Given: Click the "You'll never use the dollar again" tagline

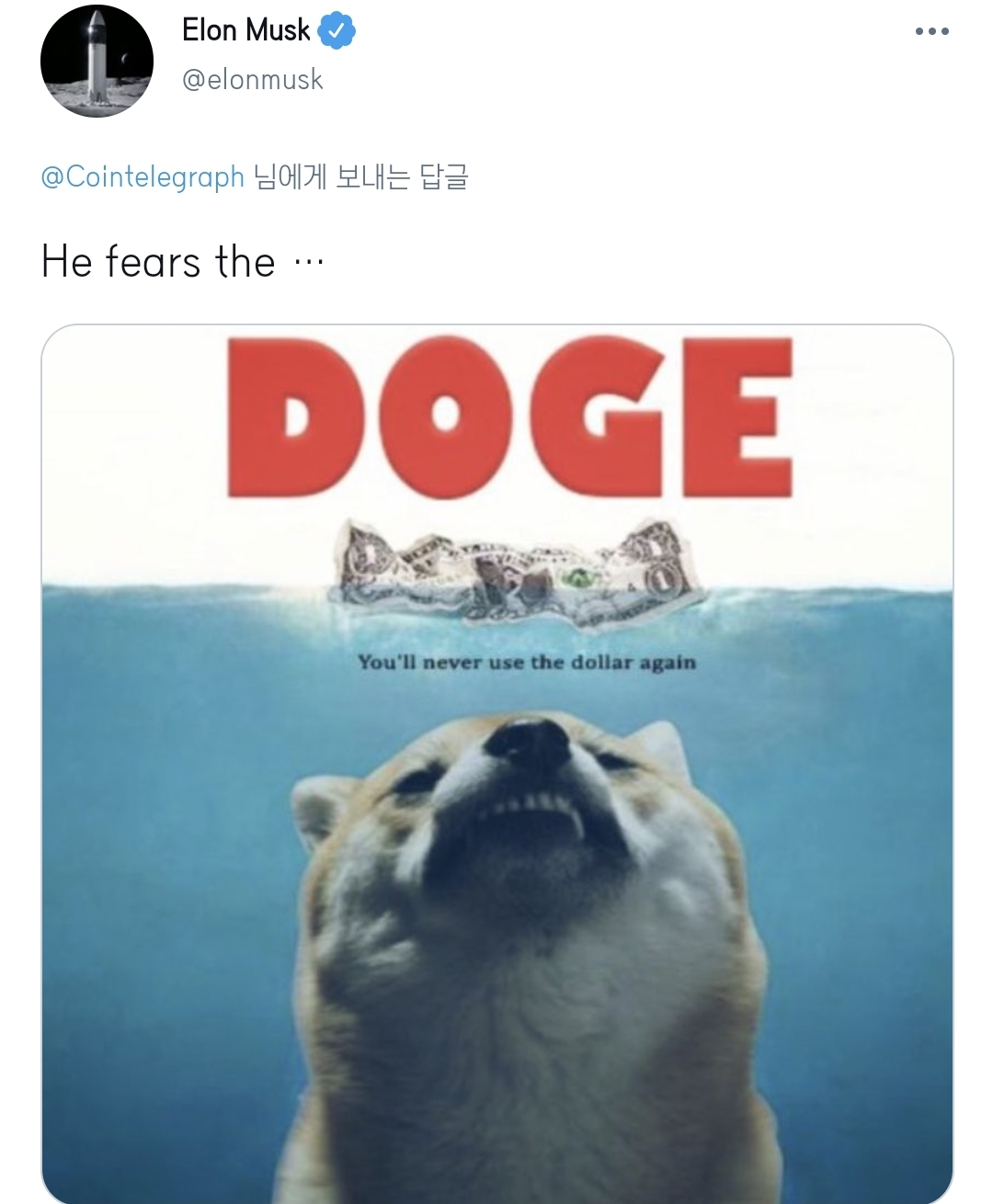Looking at the screenshot, I should tap(527, 662).
